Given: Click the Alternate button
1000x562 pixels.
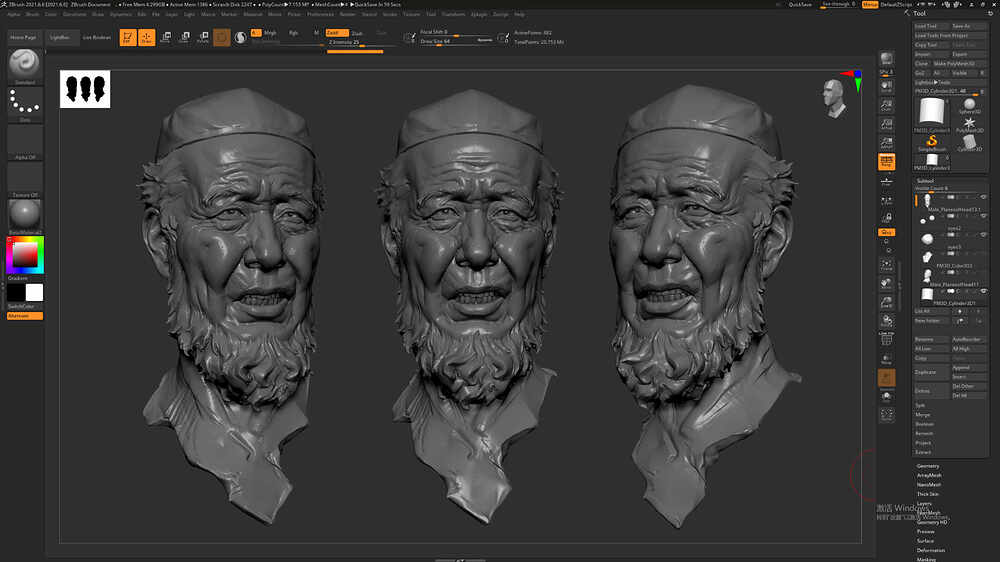Looking at the screenshot, I should tap(25, 316).
